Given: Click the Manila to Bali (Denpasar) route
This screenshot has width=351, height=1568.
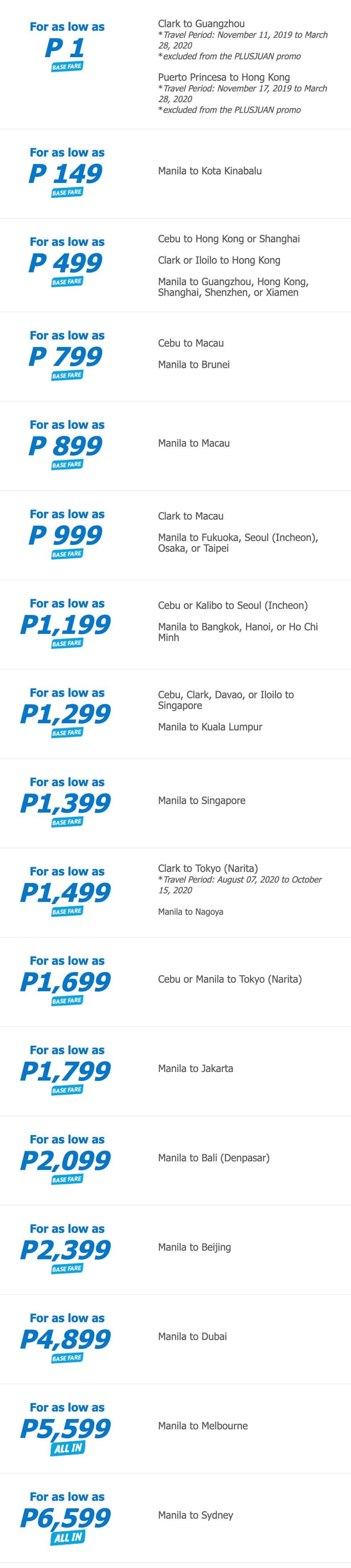Looking at the screenshot, I should point(214,1158).
